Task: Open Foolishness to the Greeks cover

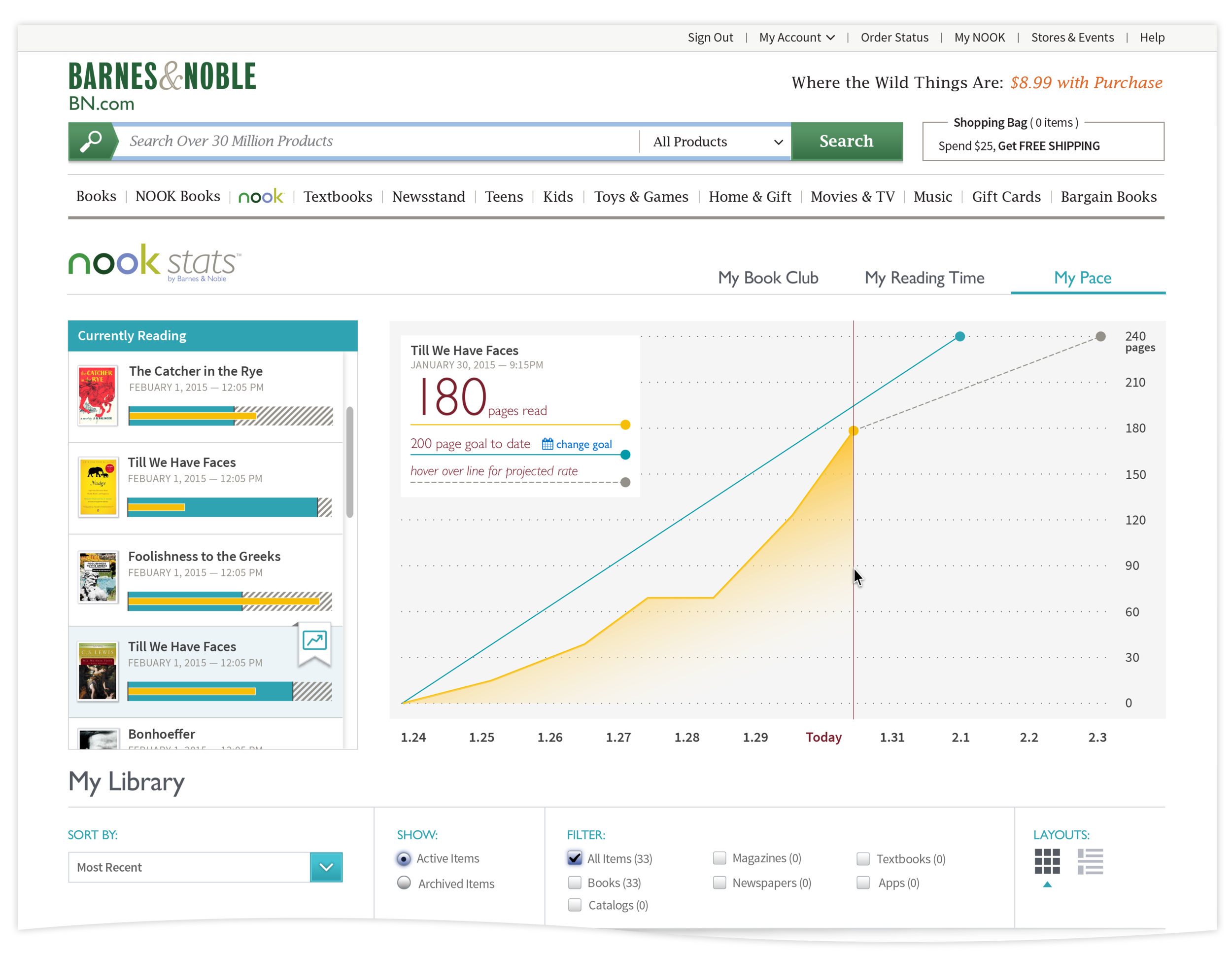Action: point(98,577)
